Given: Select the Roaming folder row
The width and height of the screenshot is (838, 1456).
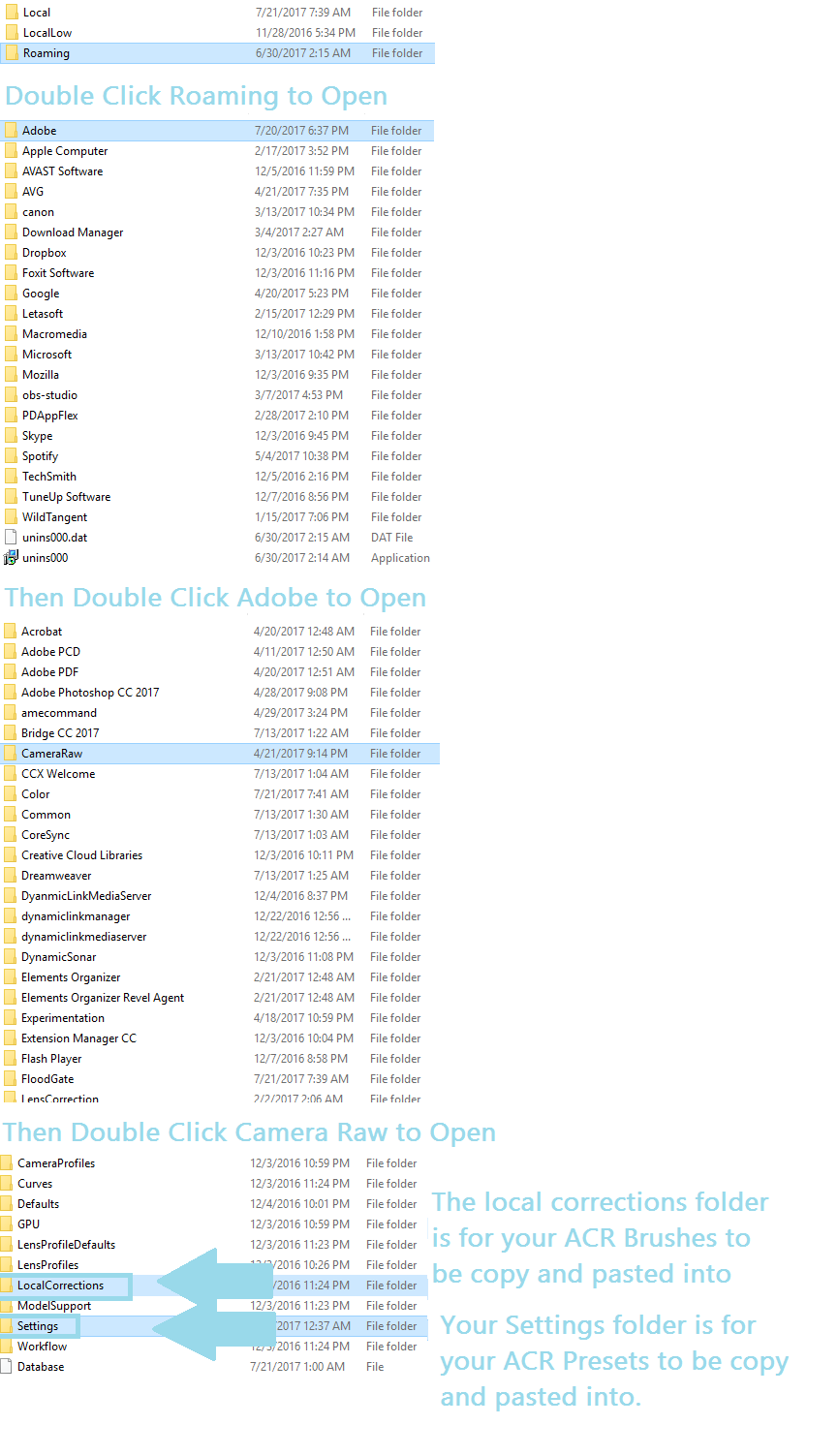Looking at the screenshot, I should pyautogui.click(x=218, y=53).
